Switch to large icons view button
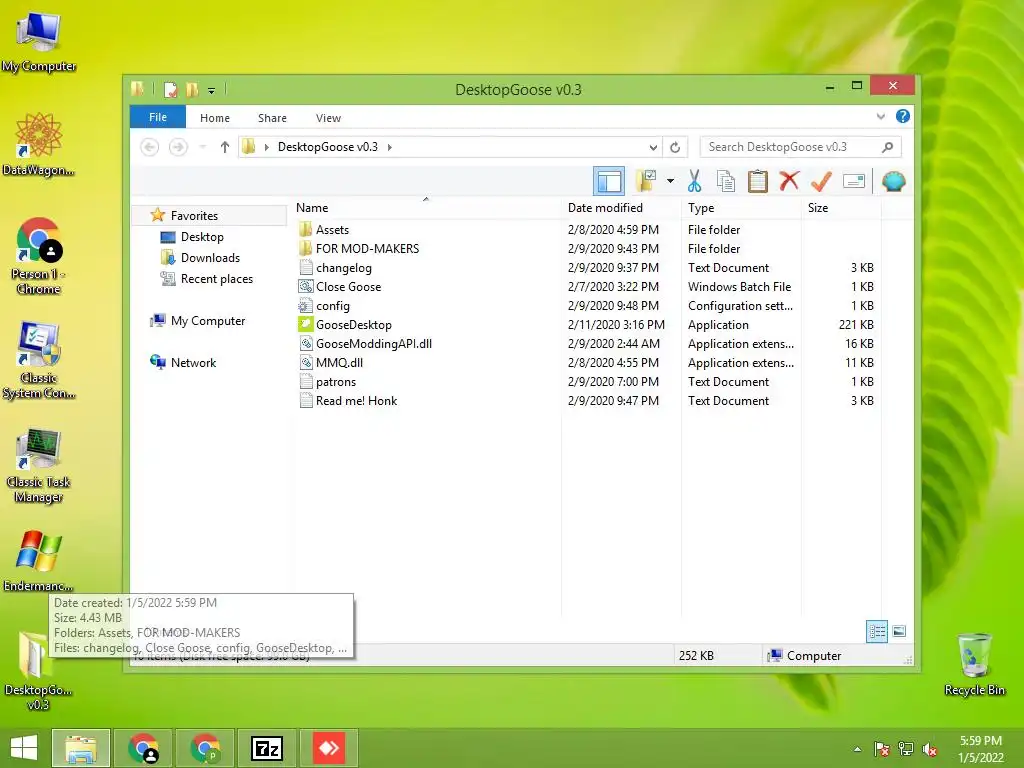The height and width of the screenshot is (768, 1024). [899, 631]
